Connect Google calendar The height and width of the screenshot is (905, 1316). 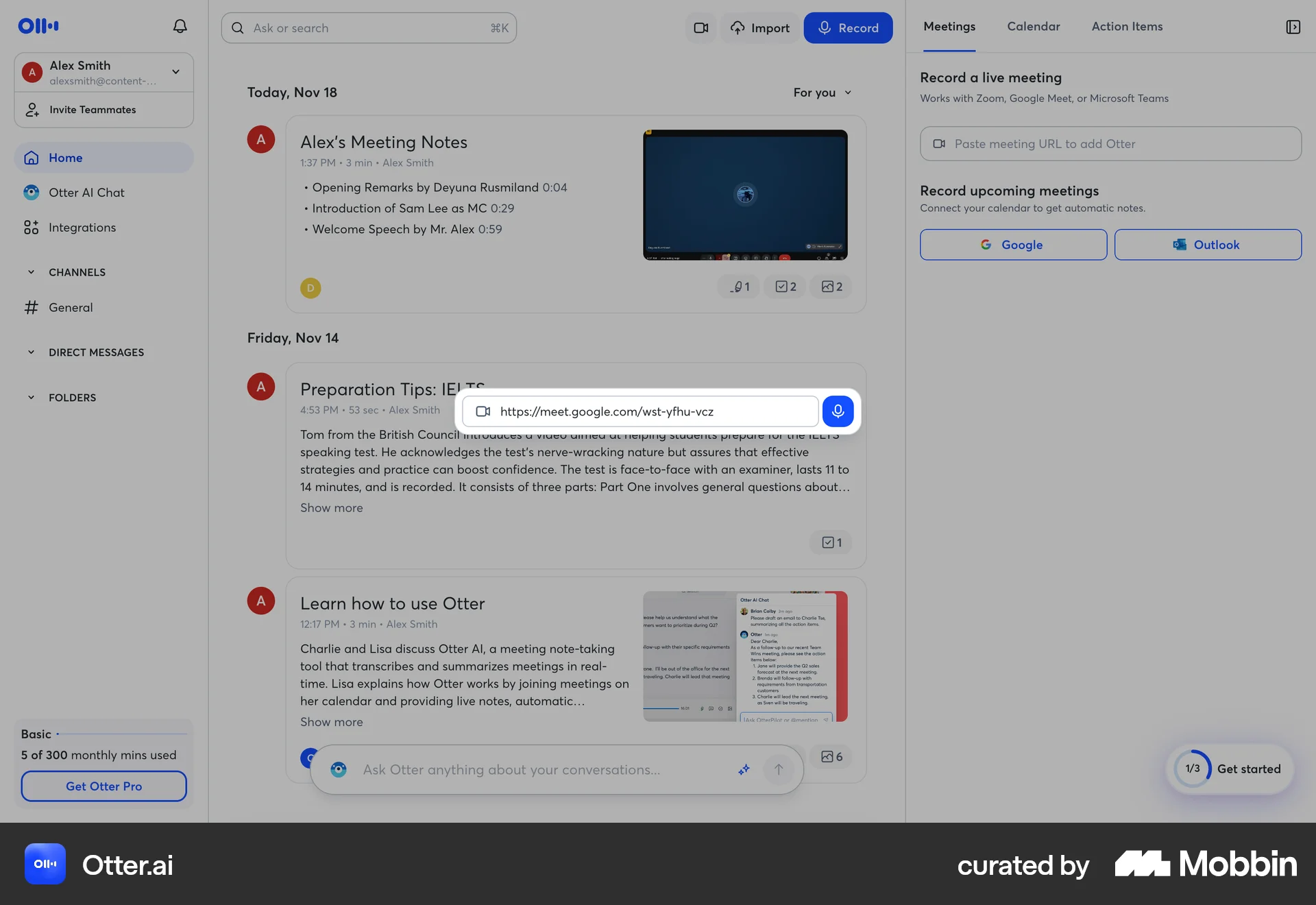tap(1013, 245)
